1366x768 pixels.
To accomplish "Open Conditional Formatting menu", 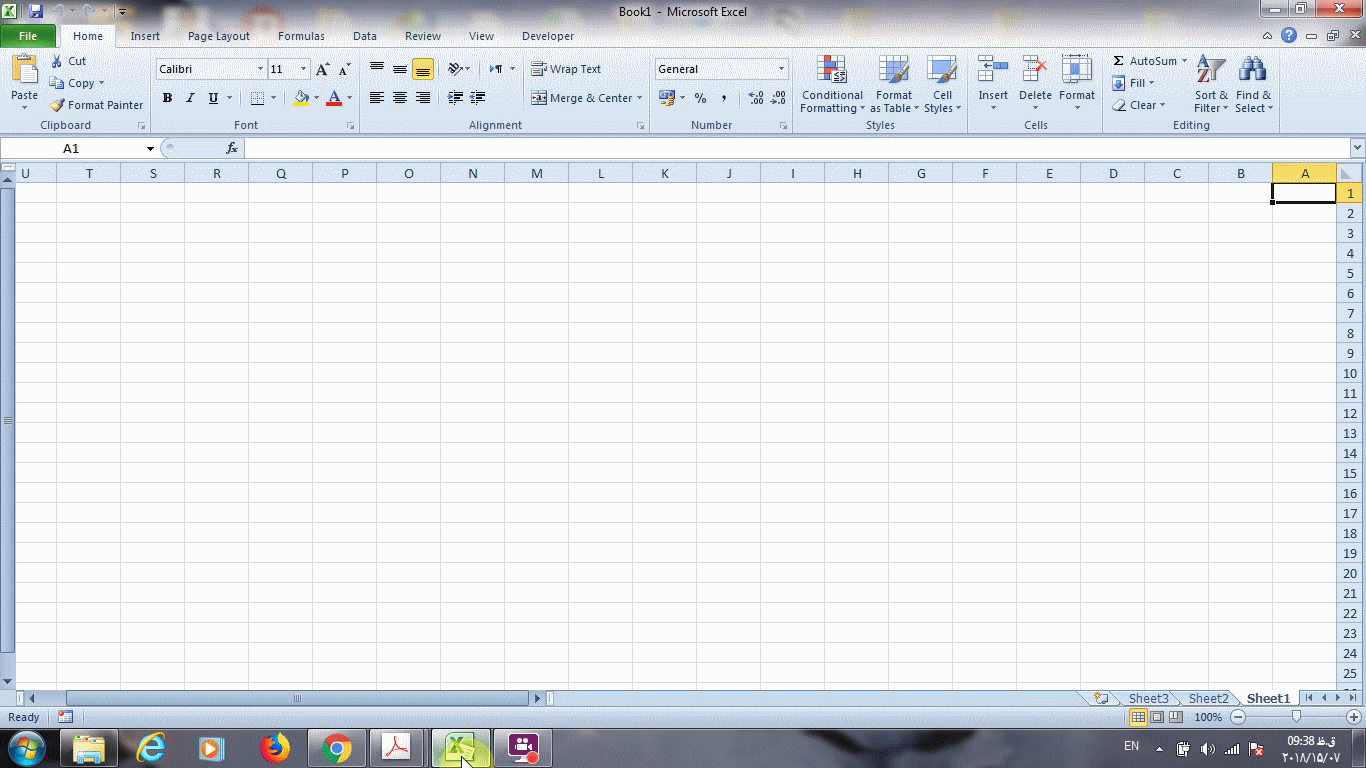I will (x=832, y=84).
